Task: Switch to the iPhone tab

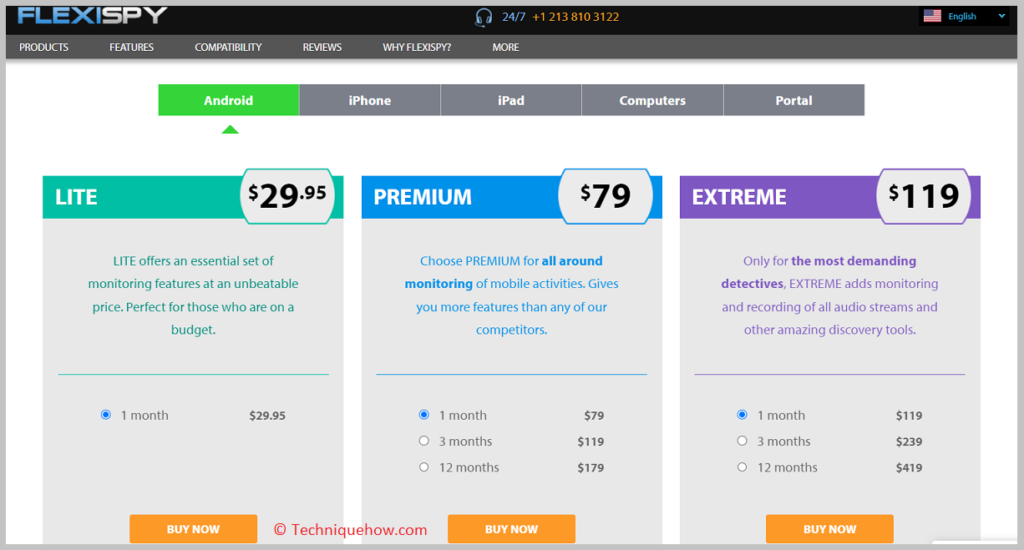Action: pos(370,100)
